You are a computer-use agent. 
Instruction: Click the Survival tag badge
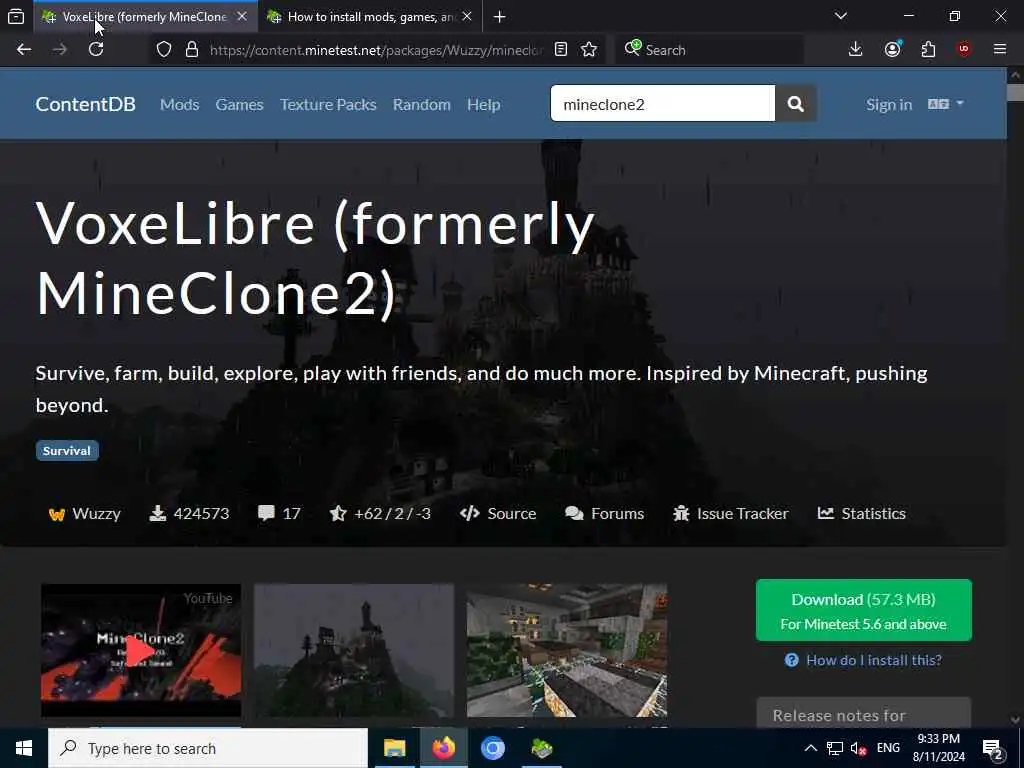pos(67,451)
